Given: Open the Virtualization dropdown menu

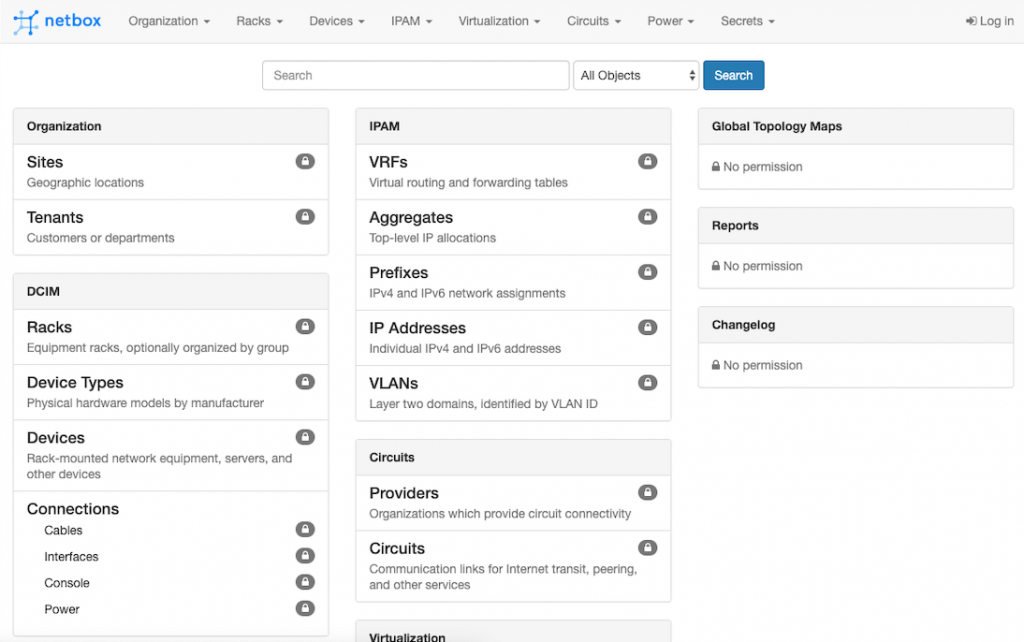Looking at the screenshot, I should pos(499,21).
